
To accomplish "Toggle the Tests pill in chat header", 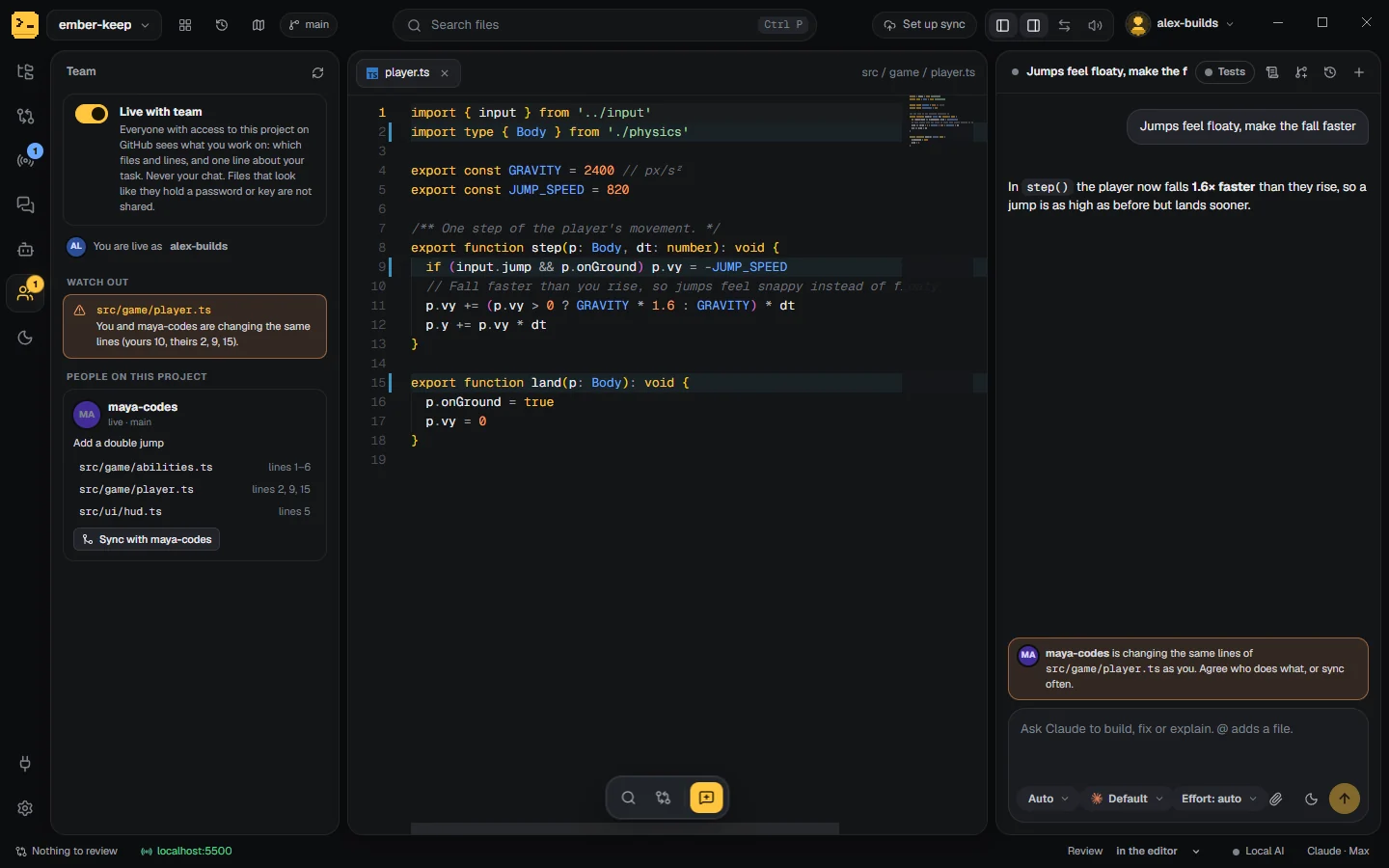I will pos(1225,72).
